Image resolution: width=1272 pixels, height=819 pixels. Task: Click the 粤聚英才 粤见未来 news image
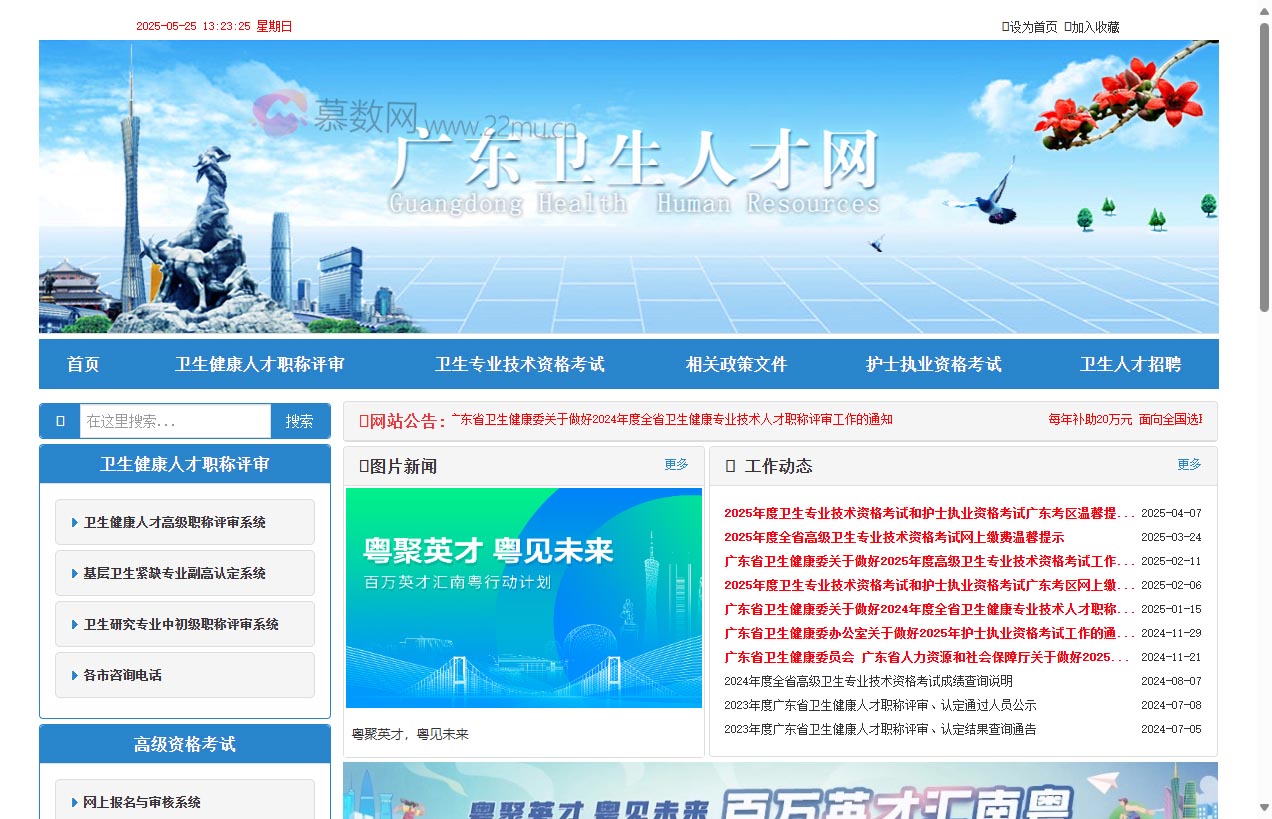point(523,596)
